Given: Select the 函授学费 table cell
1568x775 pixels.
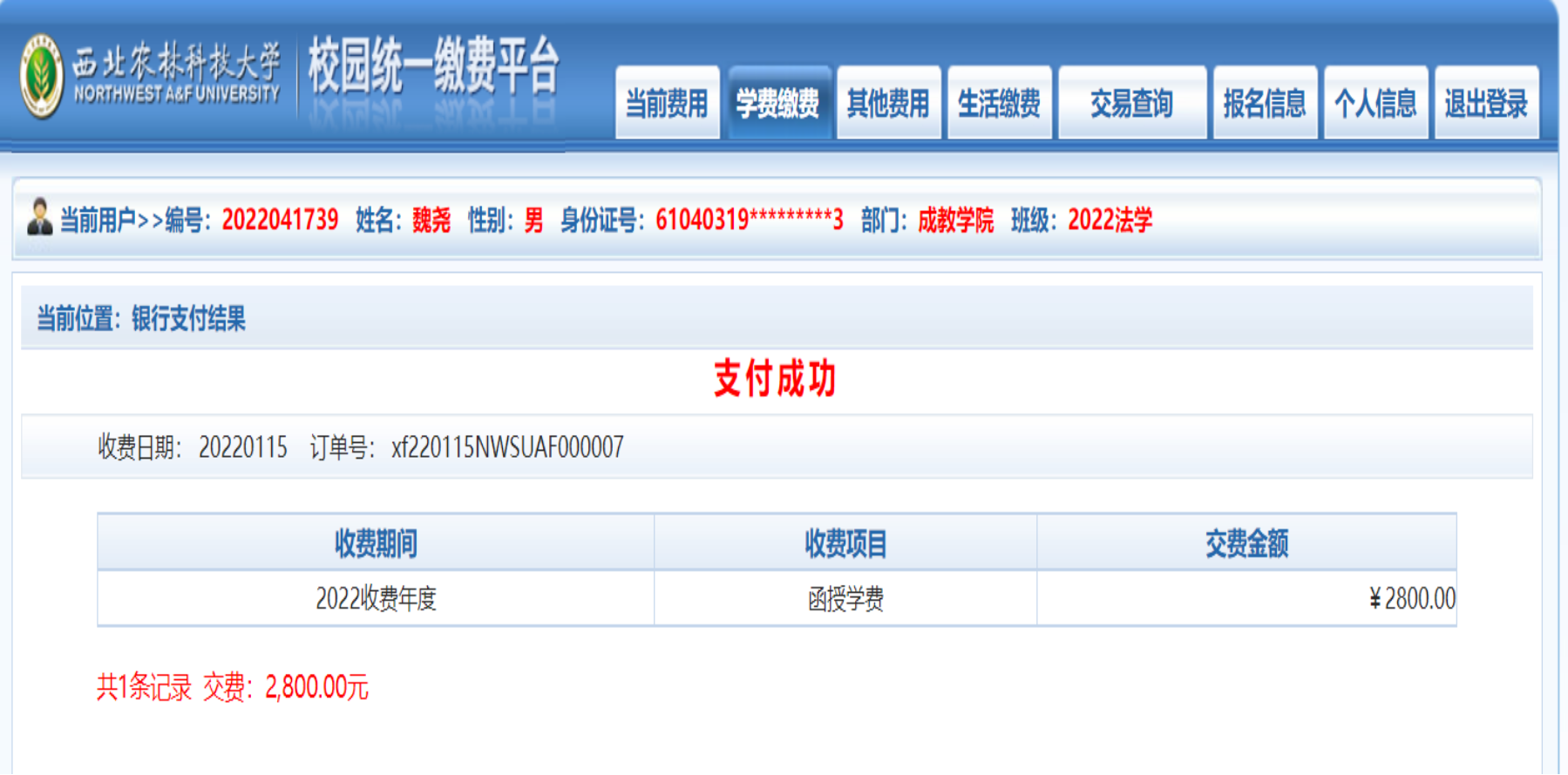Looking at the screenshot, I should tap(845, 599).
